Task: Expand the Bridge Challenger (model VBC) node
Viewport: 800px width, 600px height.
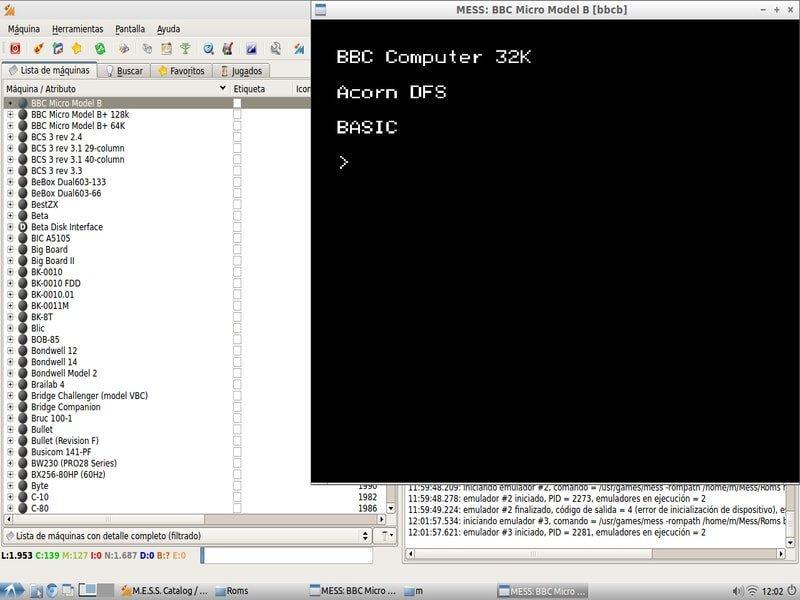Action: coord(10,395)
